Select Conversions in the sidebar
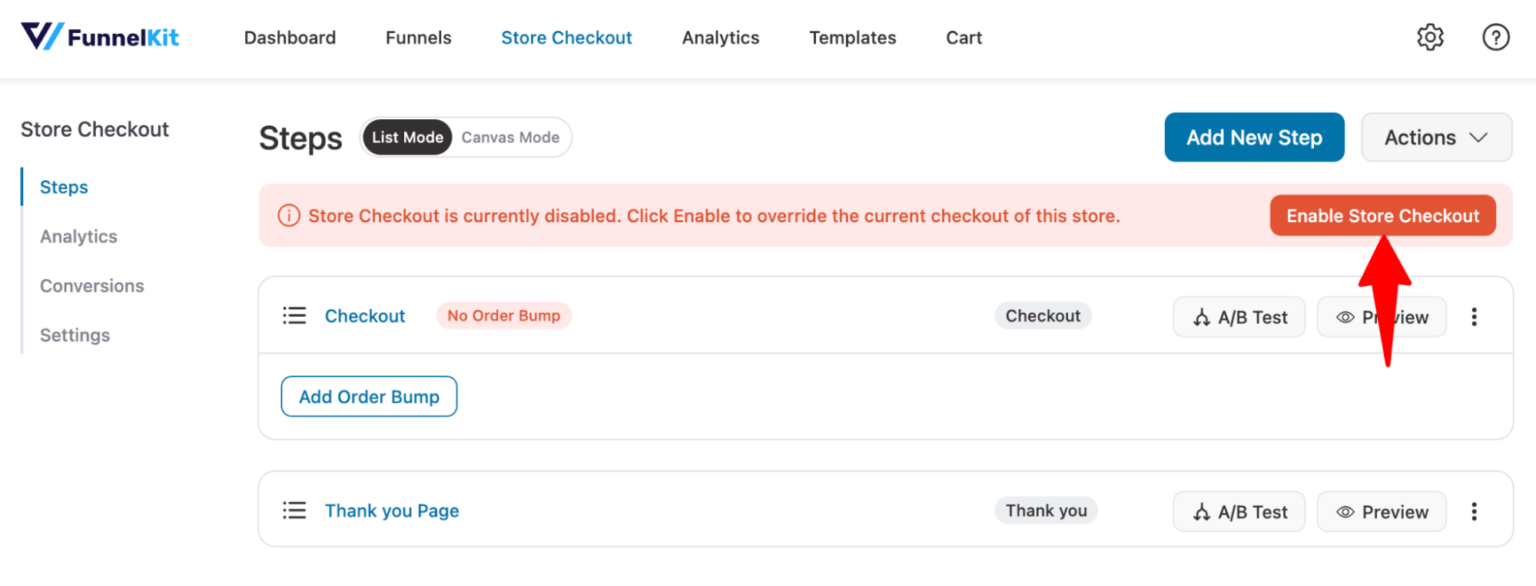 pos(91,285)
